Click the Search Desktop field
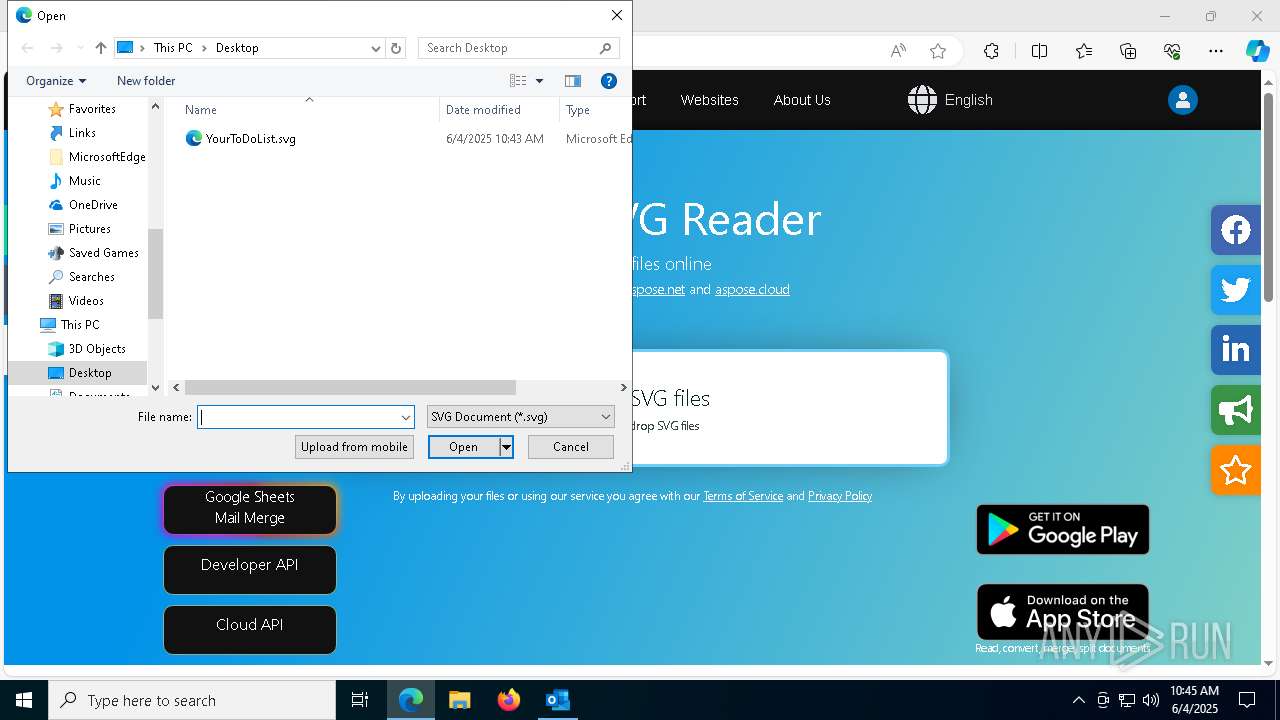 (518, 48)
